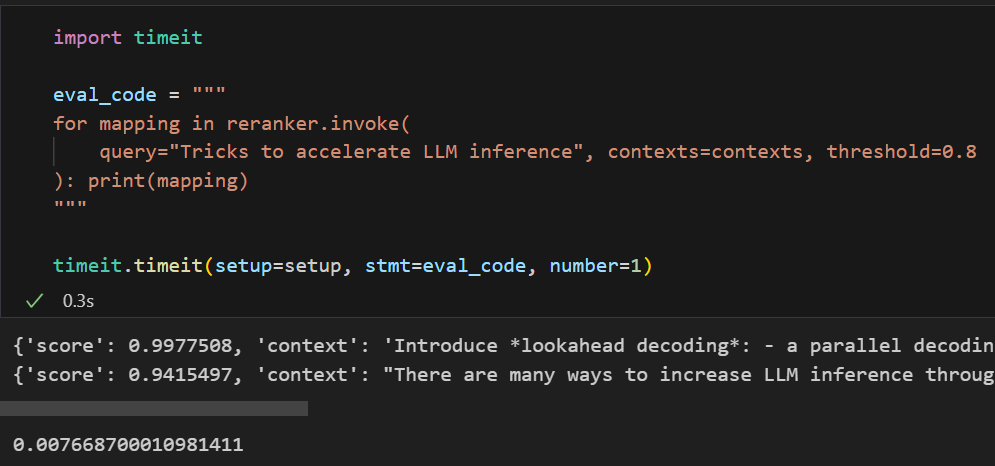Click the number=1 argument
Screen dimensions: 995x466
pyautogui.click(x=597, y=266)
